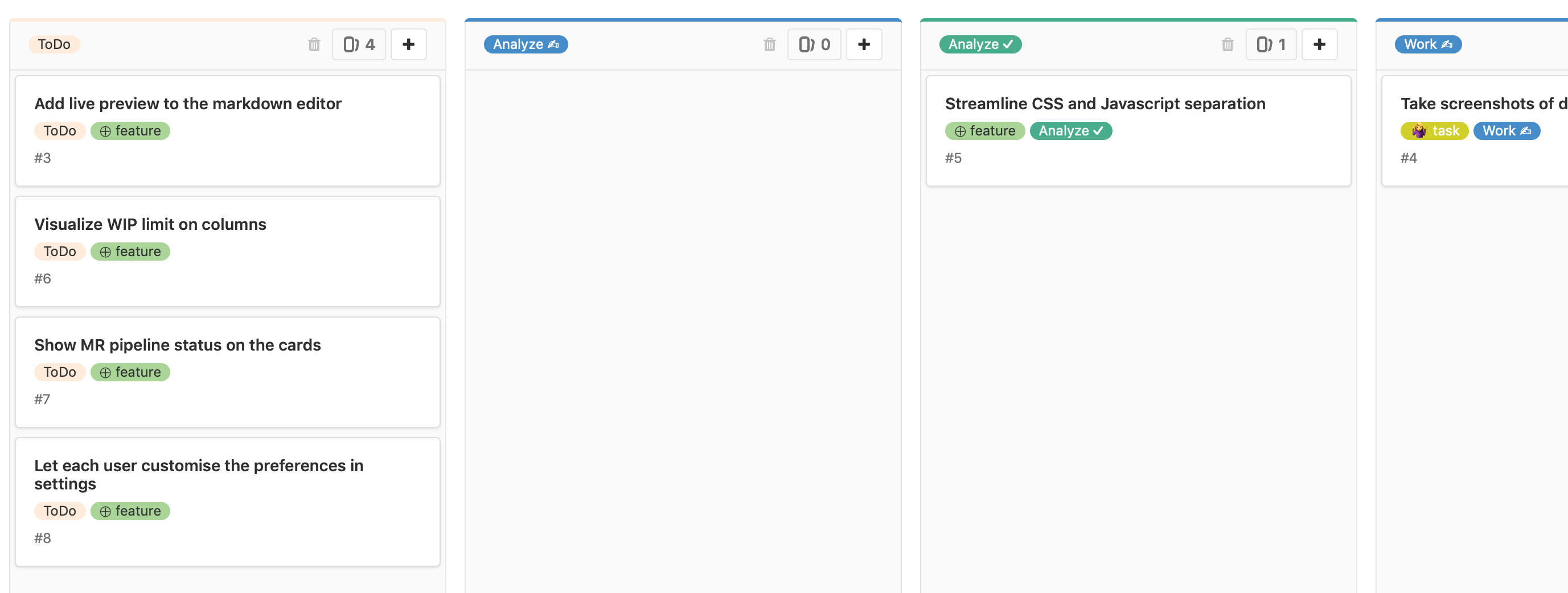Image resolution: width=1568 pixels, height=593 pixels.
Task: Click the card count badge showing 1
Action: pyautogui.click(x=1271, y=44)
